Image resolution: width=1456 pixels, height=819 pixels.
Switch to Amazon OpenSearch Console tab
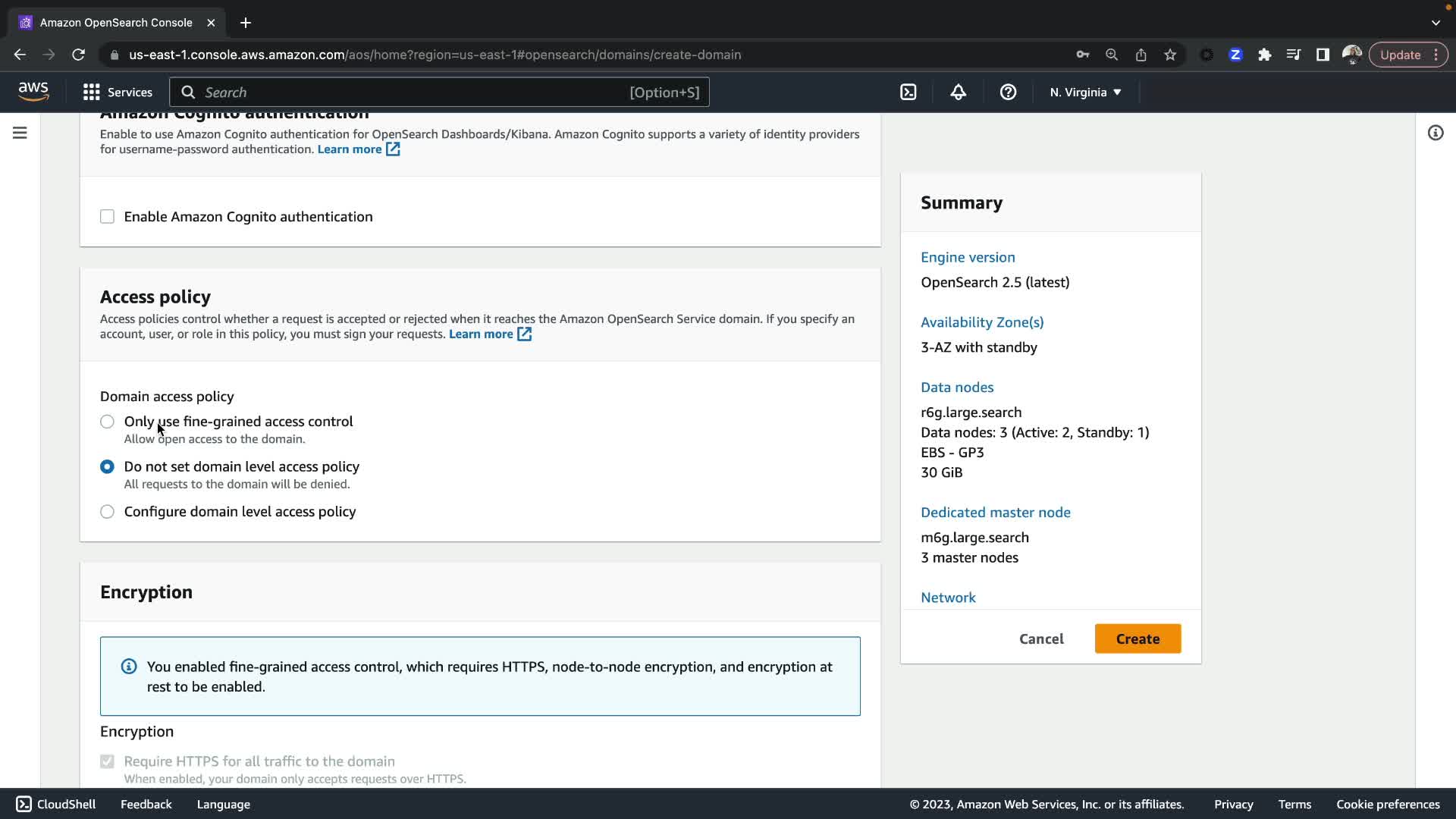coord(116,23)
